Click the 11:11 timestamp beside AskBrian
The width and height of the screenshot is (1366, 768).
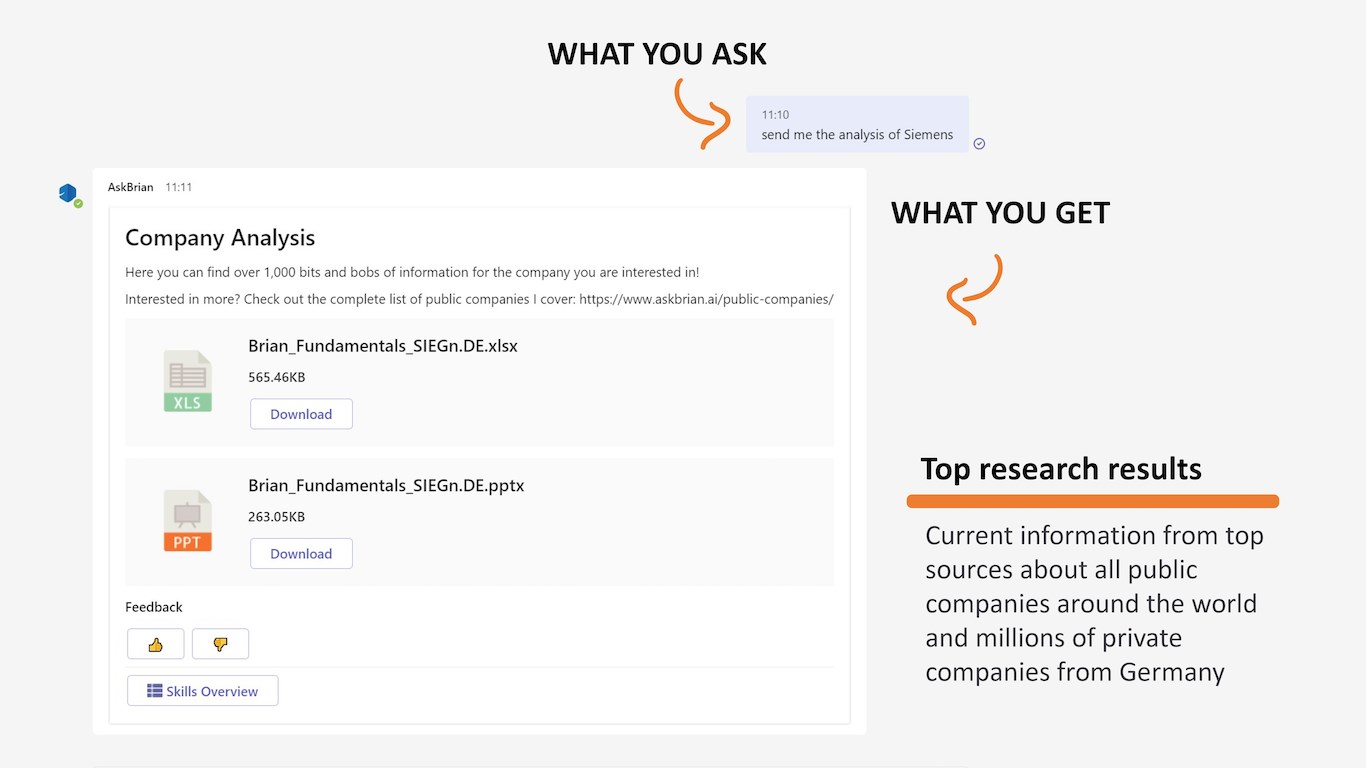pos(179,187)
